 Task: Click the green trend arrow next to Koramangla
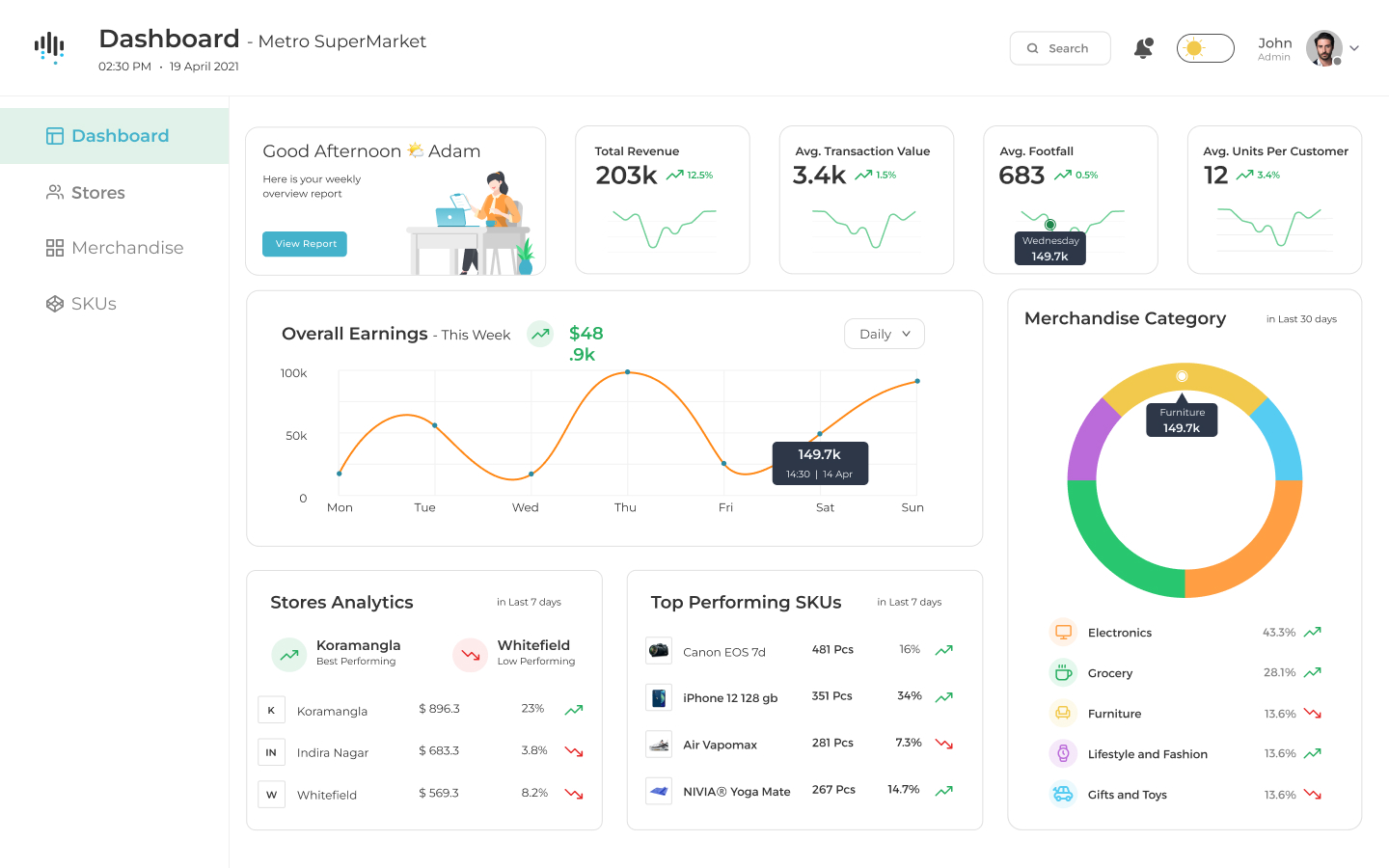click(x=573, y=709)
